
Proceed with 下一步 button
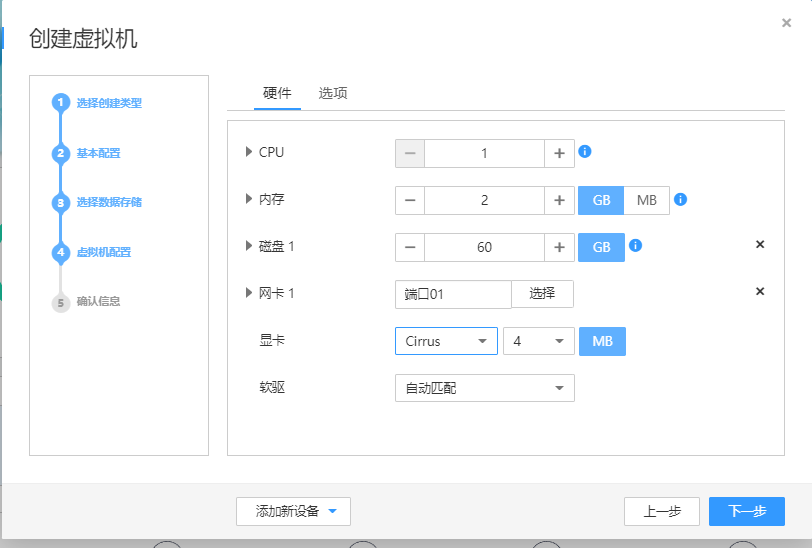coord(747,511)
